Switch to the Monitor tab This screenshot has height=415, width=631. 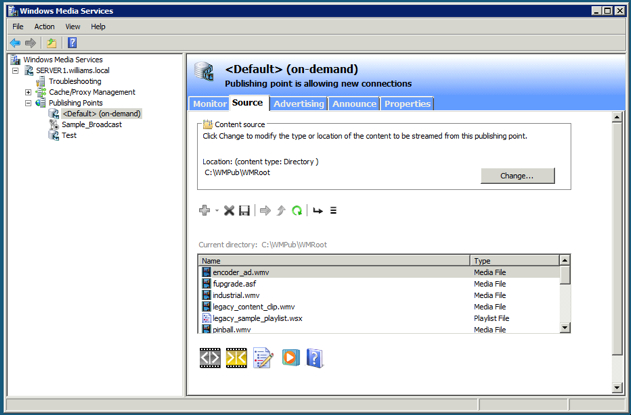point(209,104)
